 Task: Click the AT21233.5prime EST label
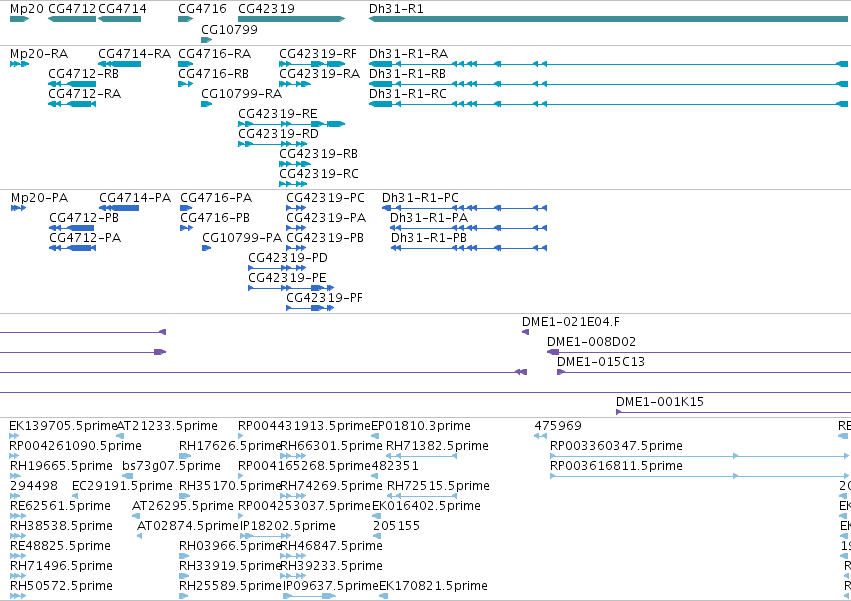point(167,426)
